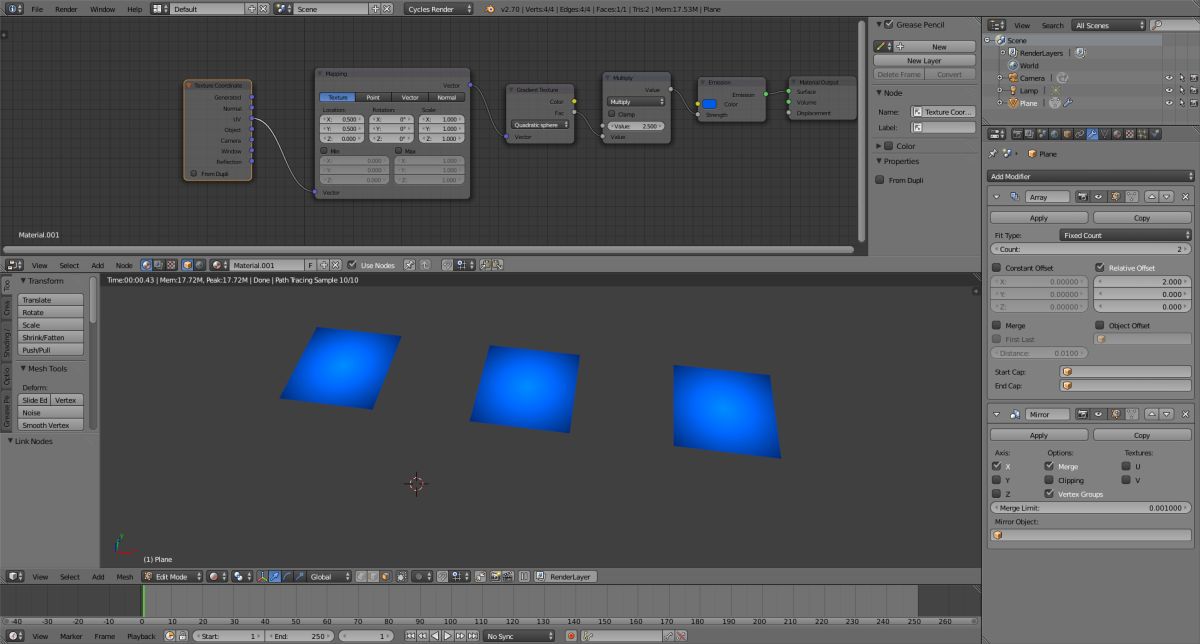This screenshot has width=1200, height=644.
Task: Toggle the Use Nodes checkbox
Action: click(352, 265)
